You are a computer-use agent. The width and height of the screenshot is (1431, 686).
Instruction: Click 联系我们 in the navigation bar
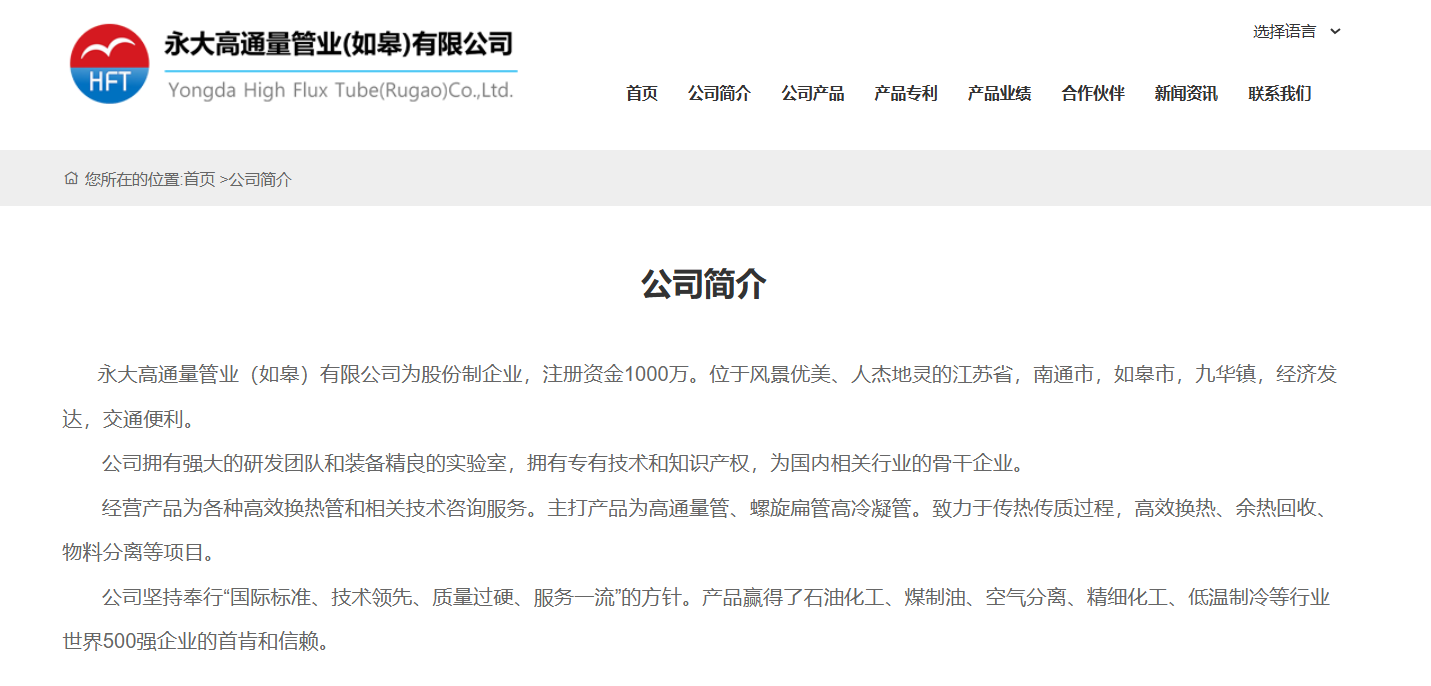1281,93
